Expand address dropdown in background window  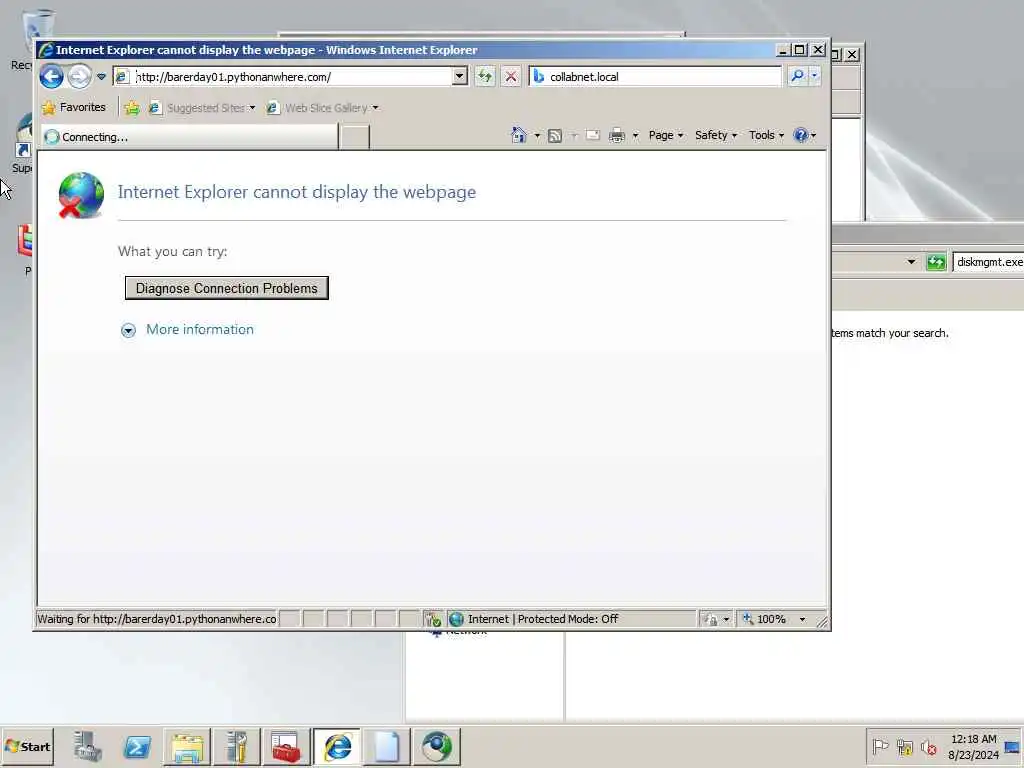pyautogui.click(x=911, y=262)
